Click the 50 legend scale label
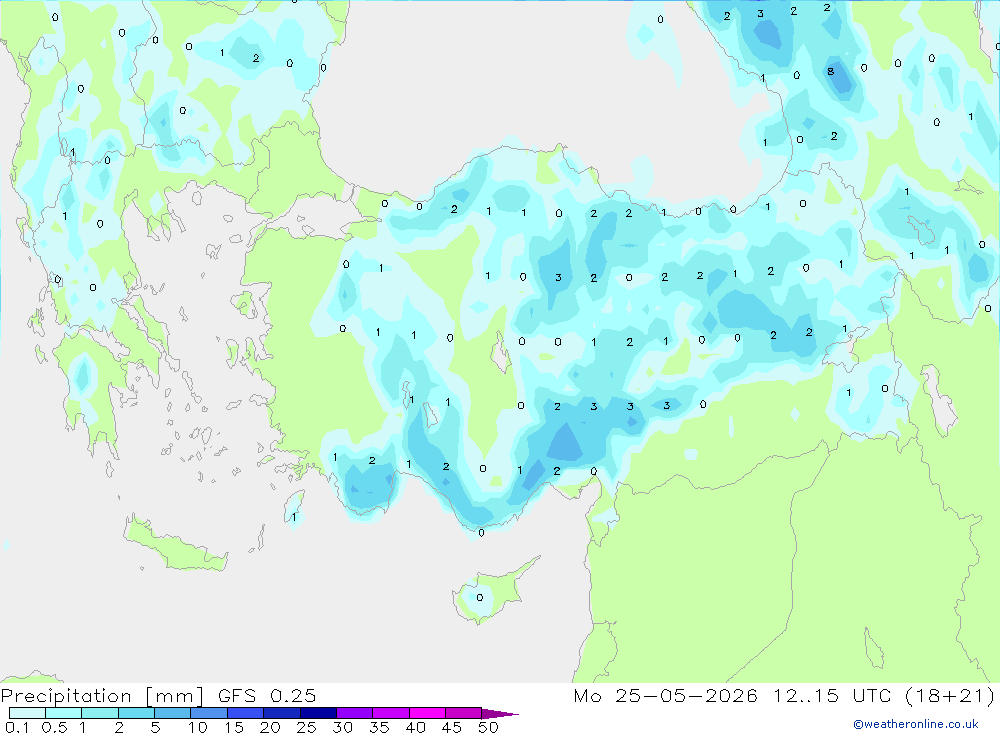This screenshot has height=733, width=1000. [x=488, y=727]
